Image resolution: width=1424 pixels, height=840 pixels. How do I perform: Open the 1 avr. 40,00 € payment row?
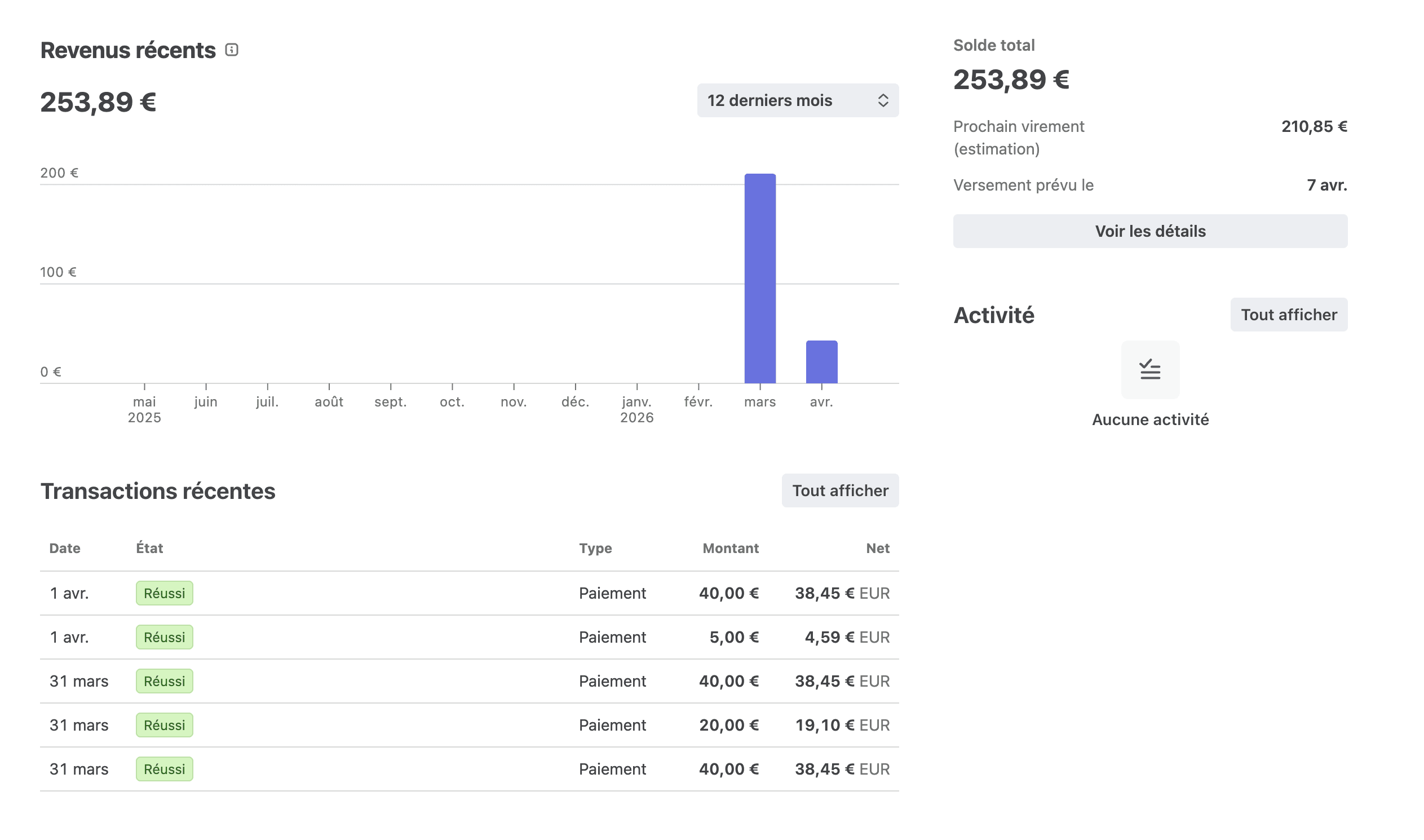coord(468,593)
